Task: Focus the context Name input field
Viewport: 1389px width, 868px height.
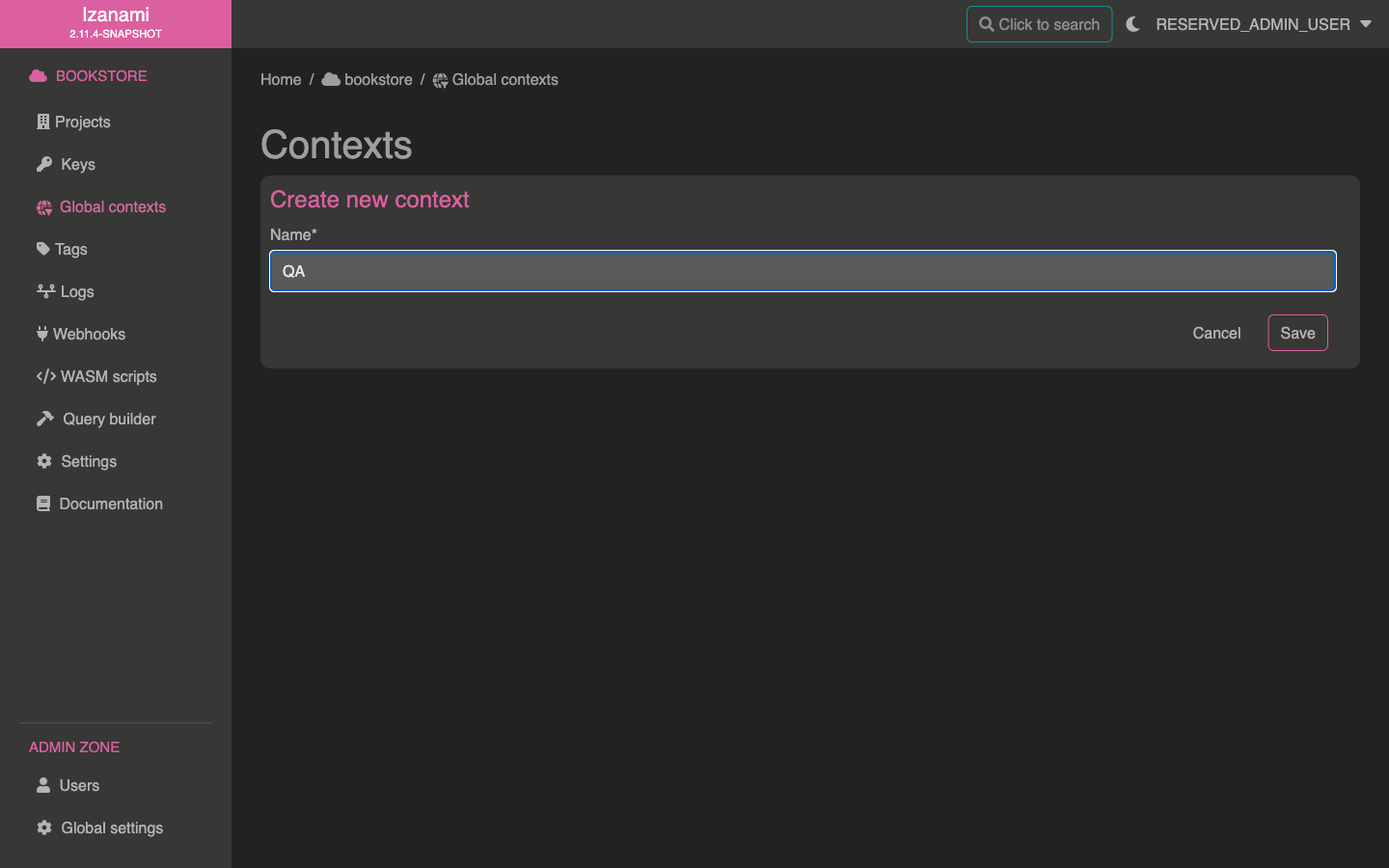Action: pos(803,271)
